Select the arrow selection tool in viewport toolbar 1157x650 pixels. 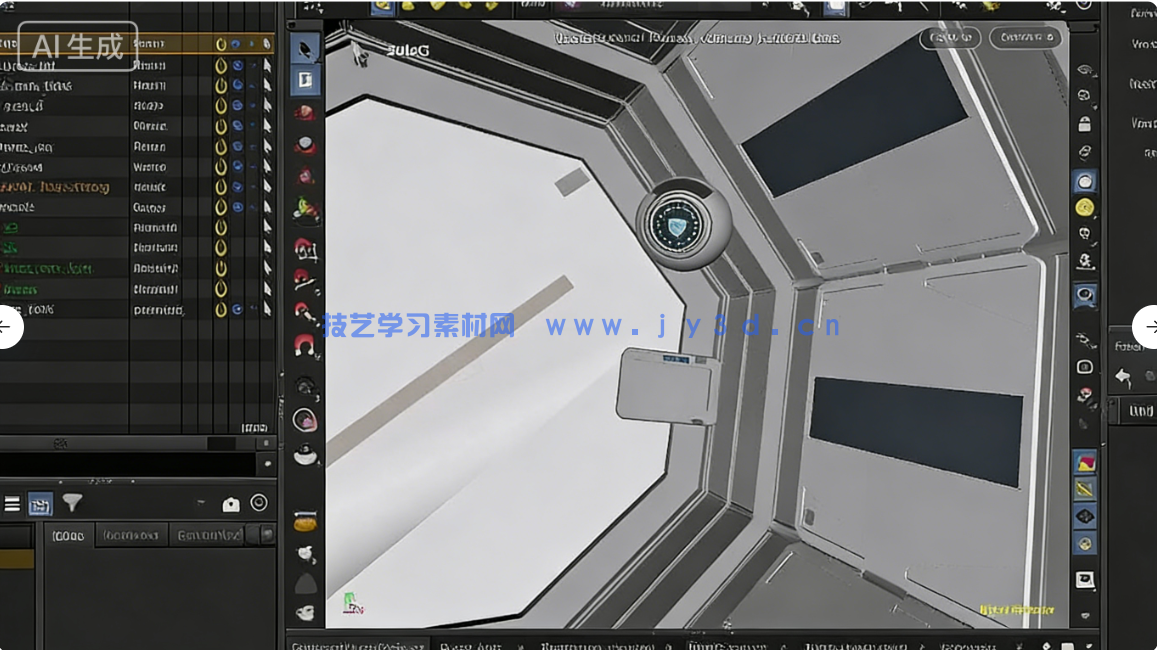305,47
